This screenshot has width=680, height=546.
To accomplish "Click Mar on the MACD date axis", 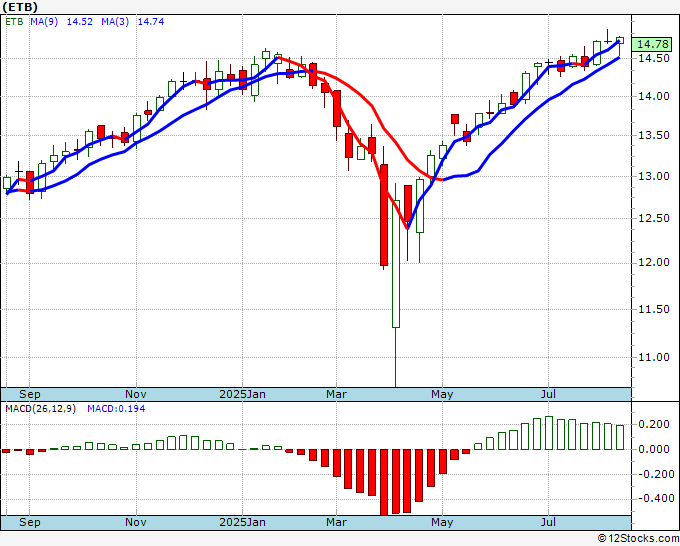I will point(337,522).
